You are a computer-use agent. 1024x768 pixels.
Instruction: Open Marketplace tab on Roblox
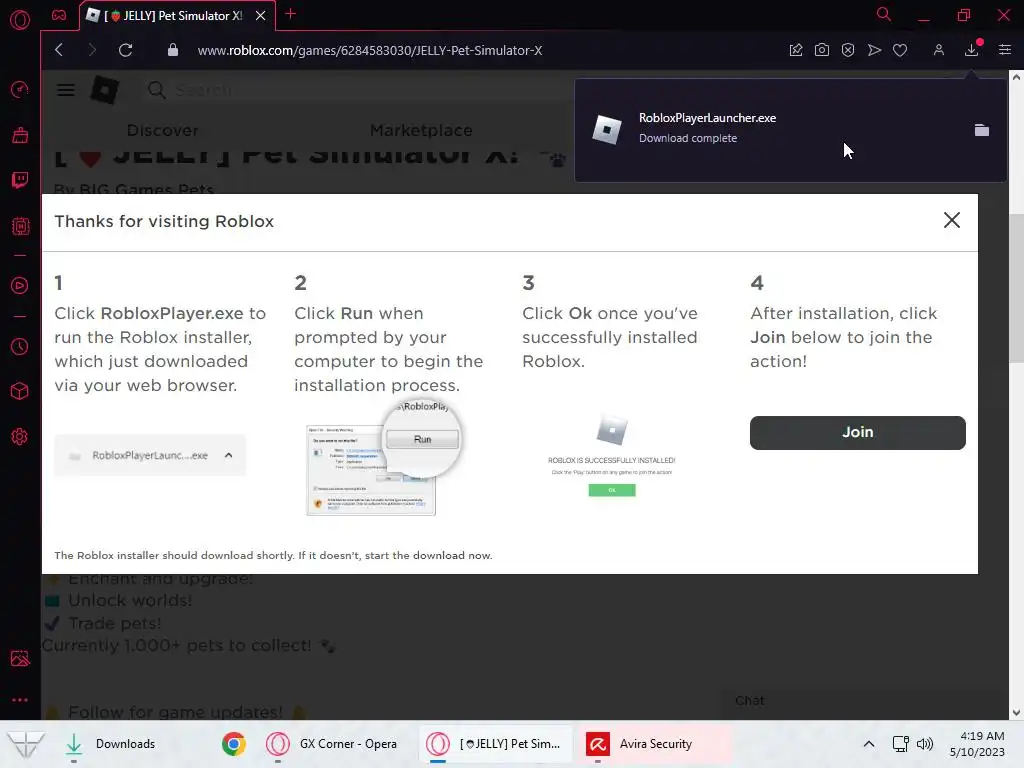tap(421, 130)
